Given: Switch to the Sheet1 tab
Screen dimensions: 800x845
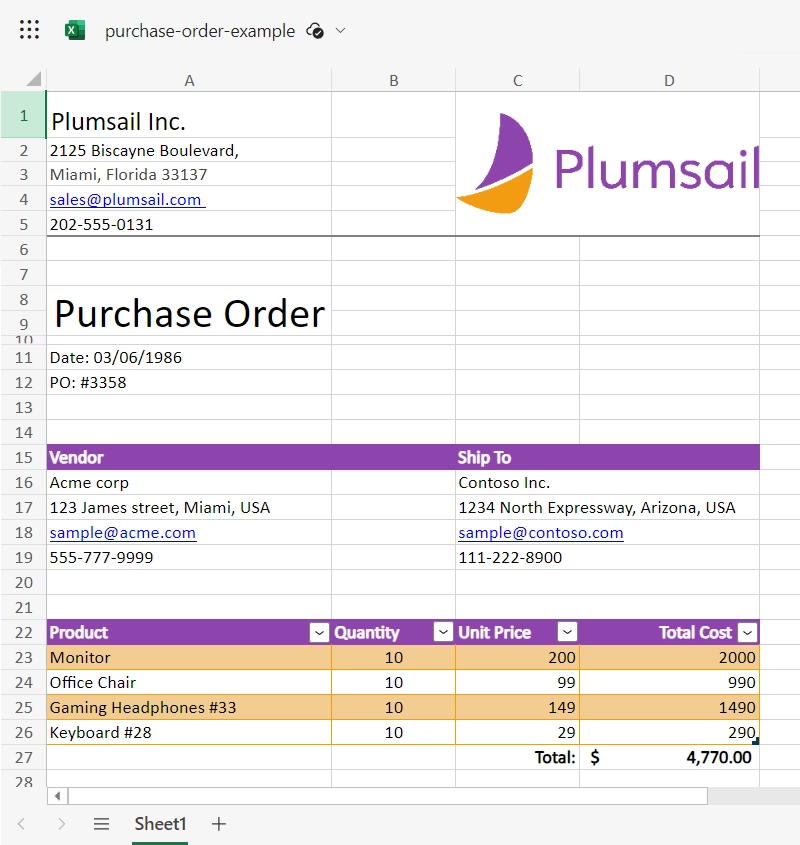Looking at the screenshot, I should [160, 824].
